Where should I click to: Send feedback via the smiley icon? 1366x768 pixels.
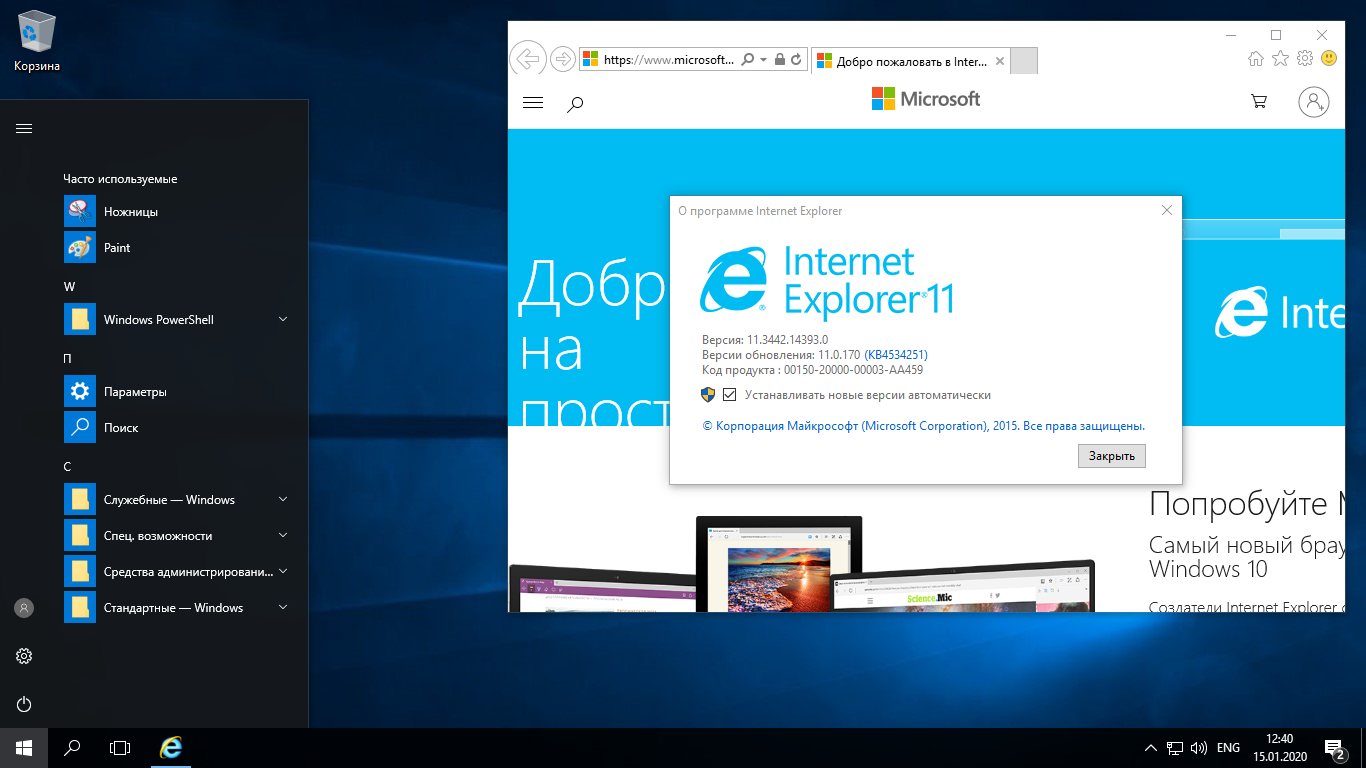point(1328,59)
